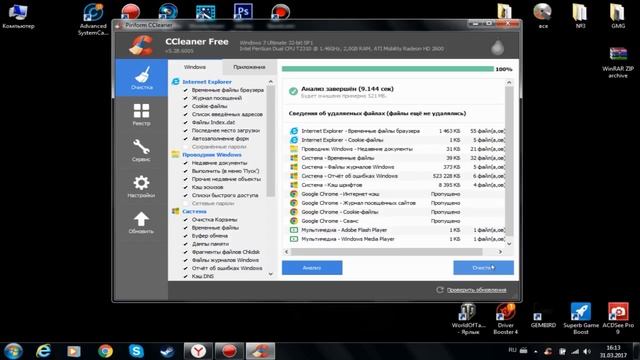Expand hidden system tray icons arrow
Viewport: 640px width, 360px height.
pyautogui.click(x=536, y=351)
